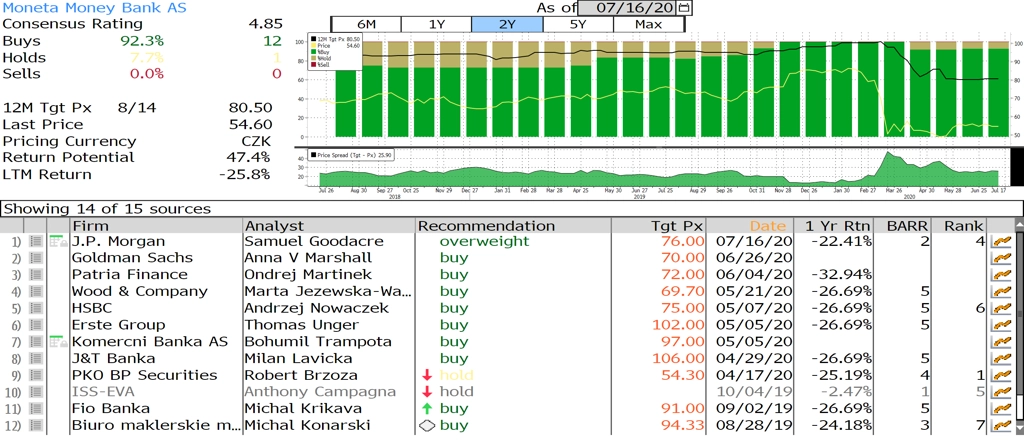The image size is (1024, 443).
Task: Open analyst chart icon in Patria Finance row
Action: point(1000,275)
